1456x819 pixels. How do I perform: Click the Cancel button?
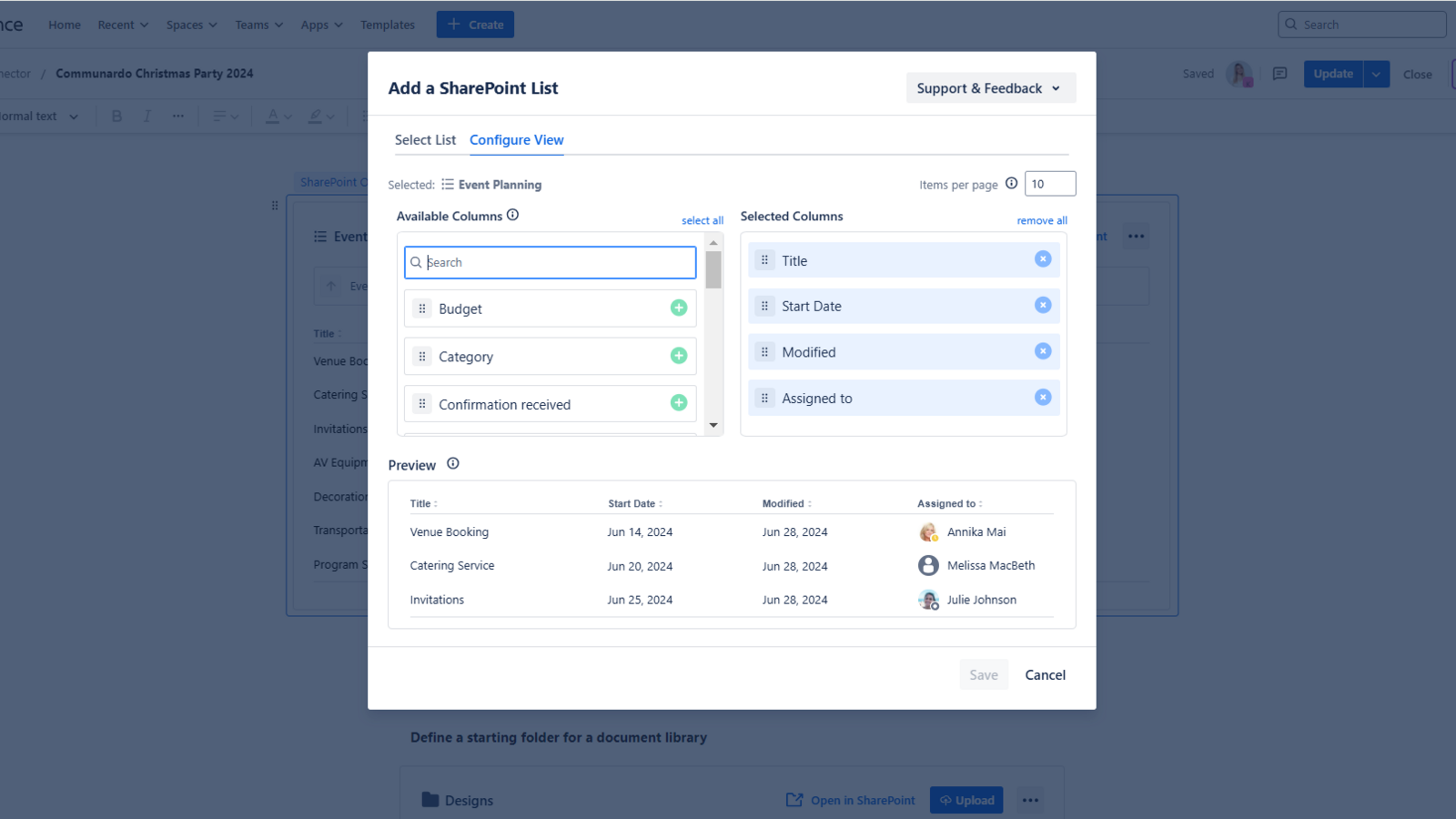point(1045,674)
